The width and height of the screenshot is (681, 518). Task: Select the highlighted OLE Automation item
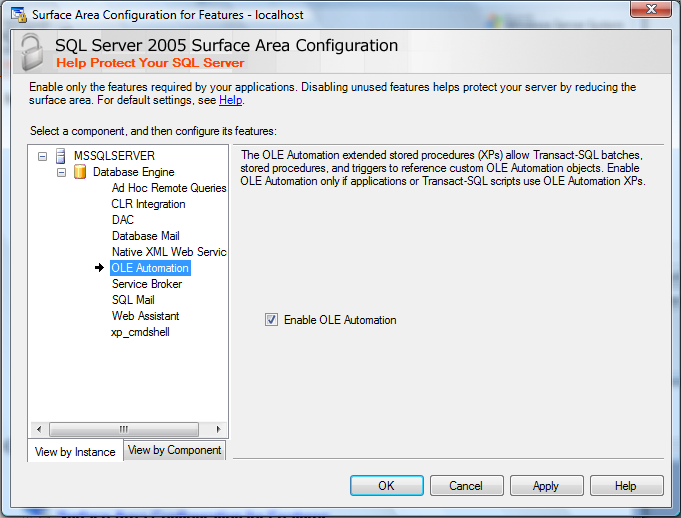(x=150, y=268)
